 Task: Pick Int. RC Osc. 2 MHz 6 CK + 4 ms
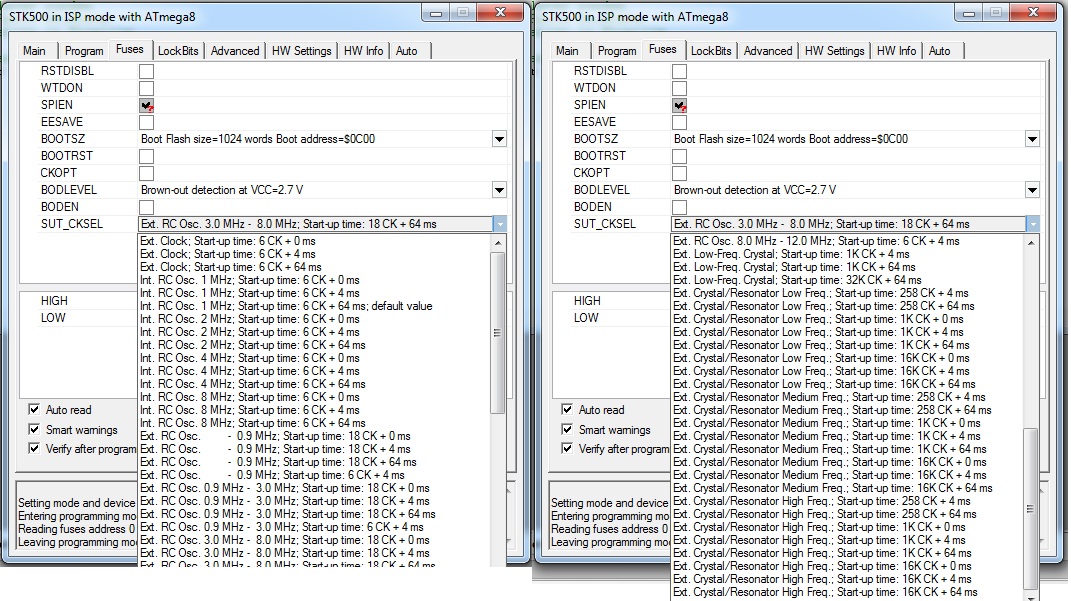pyautogui.click(x=249, y=332)
